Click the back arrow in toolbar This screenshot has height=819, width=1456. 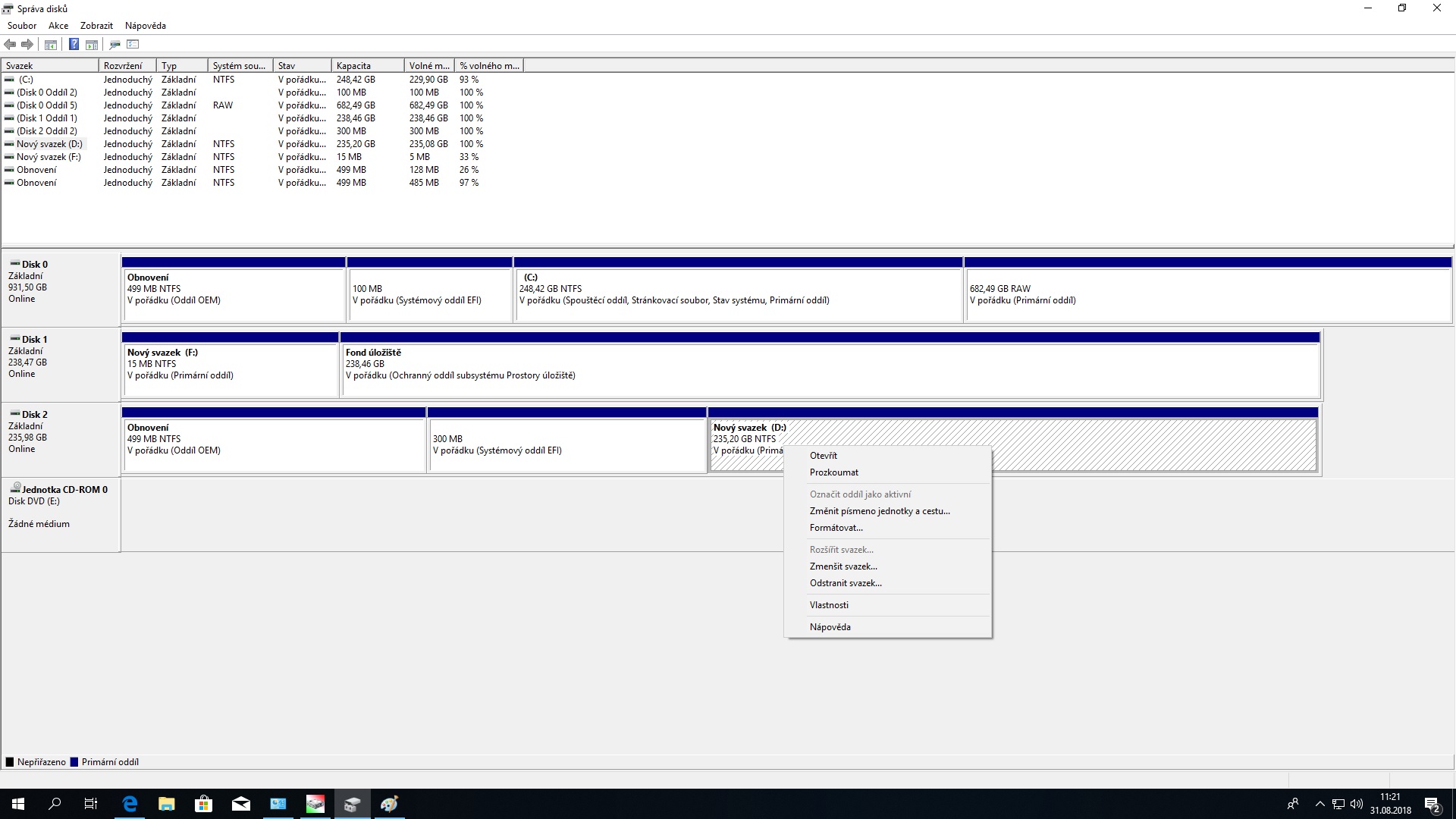[x=10, y=44]
